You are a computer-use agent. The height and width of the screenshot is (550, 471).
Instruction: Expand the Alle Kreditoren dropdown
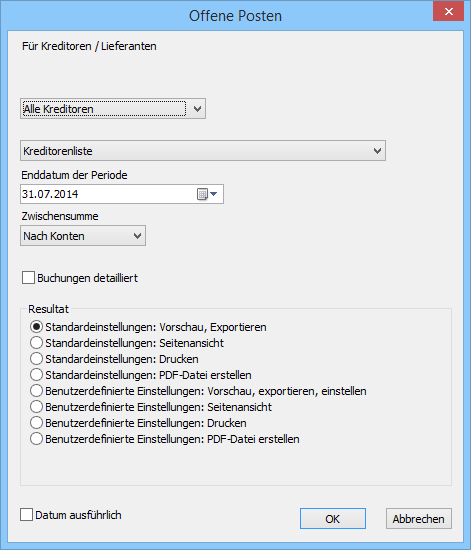[x=113, y=109]
